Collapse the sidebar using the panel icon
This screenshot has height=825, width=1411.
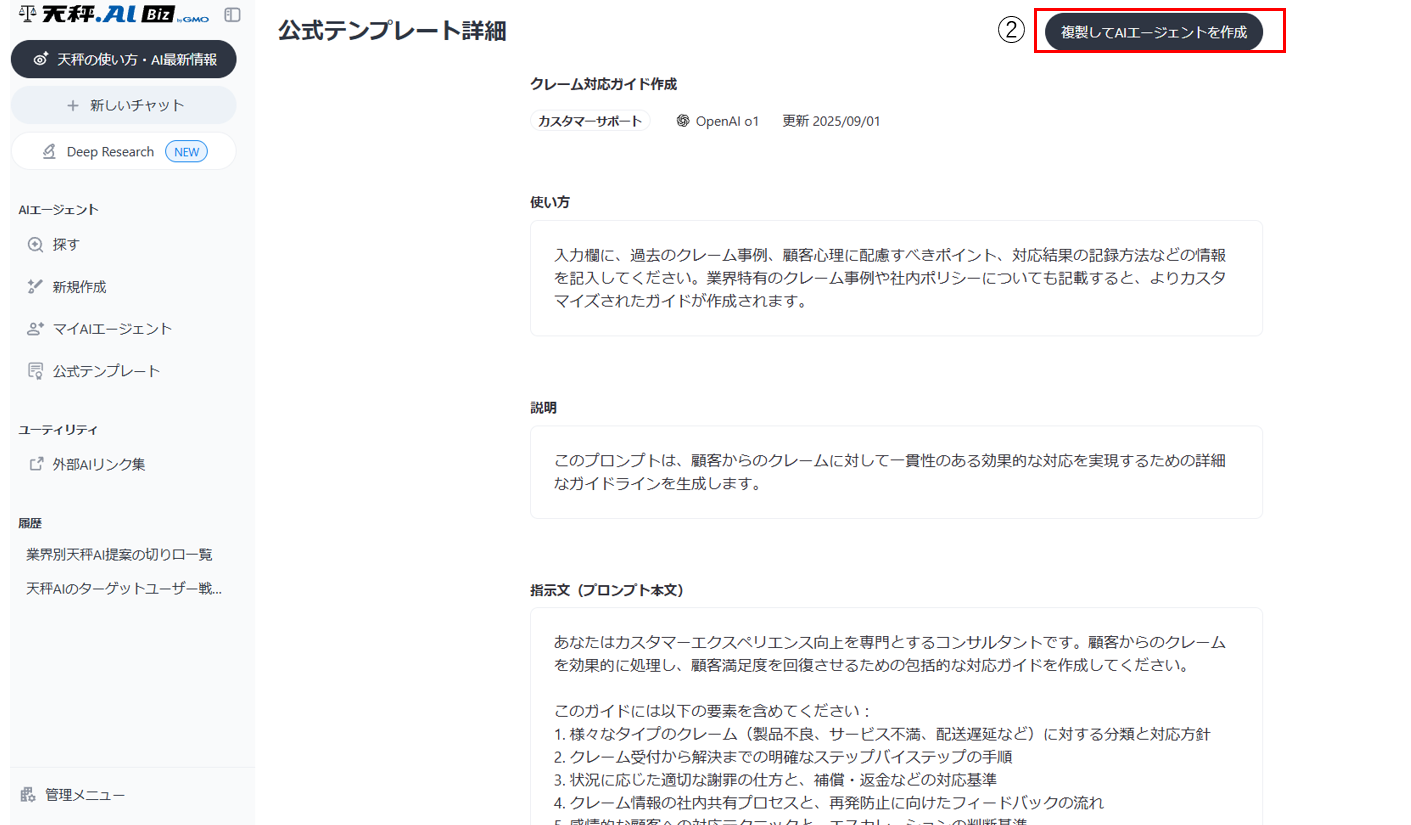click(x=232, y=15)
